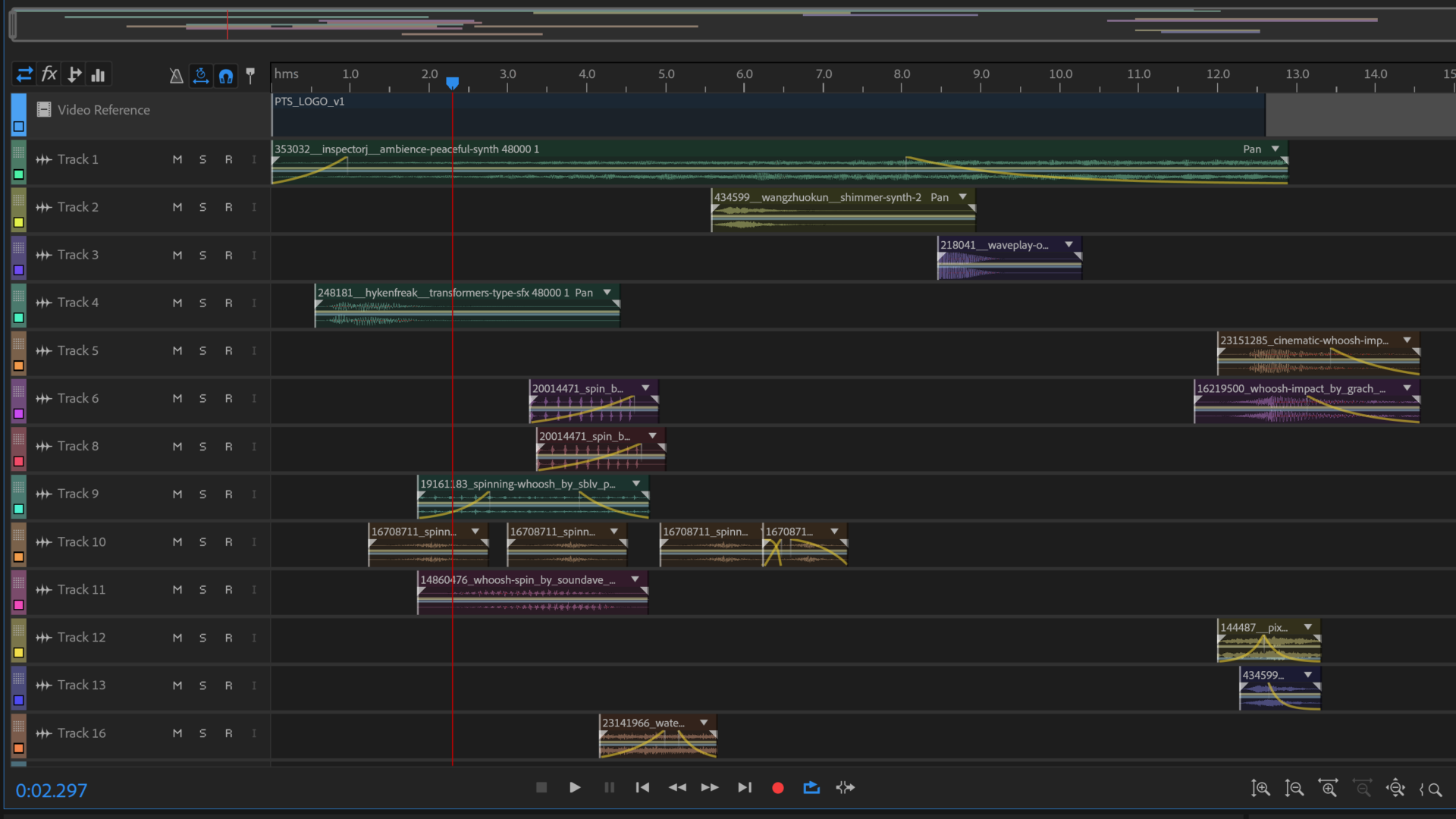The height and width of the screenshot is (819, 1456).
Task: Open the Effects (fx) view in the multitrack toolbar
Action: pos(49,74)
